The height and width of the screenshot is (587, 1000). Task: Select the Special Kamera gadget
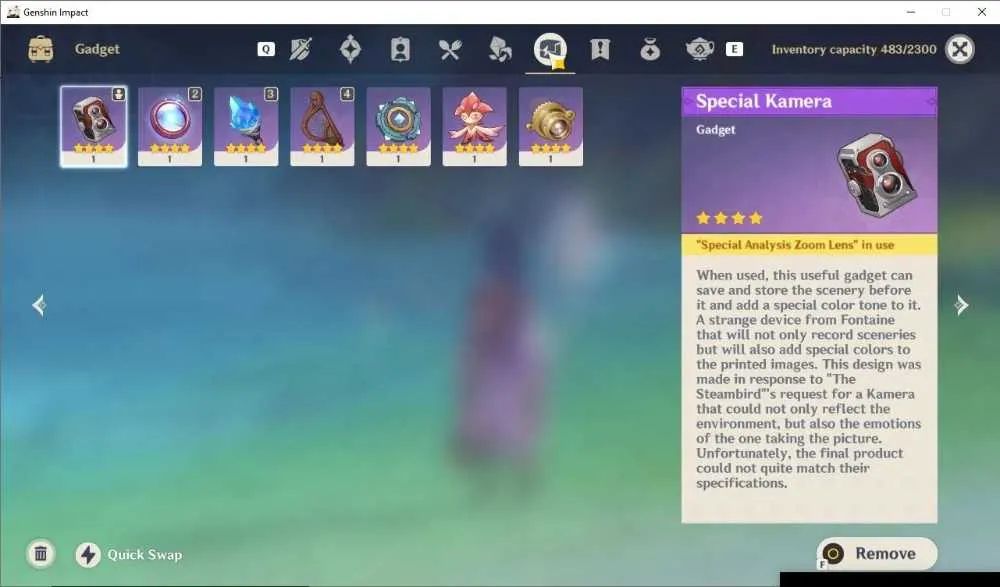coord(94,126)
